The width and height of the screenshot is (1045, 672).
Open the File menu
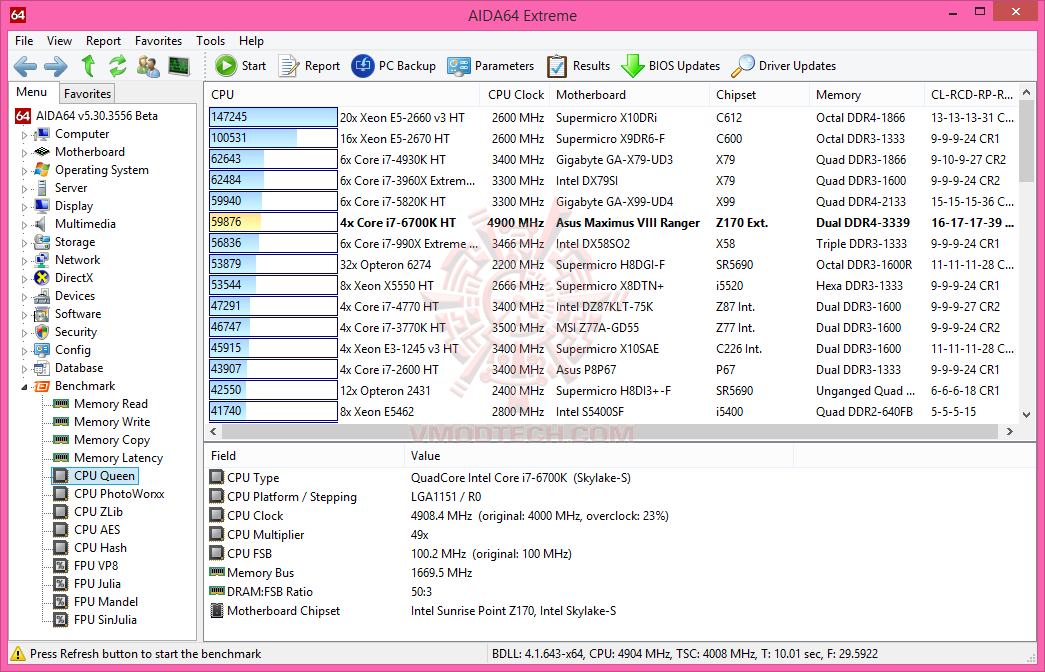click(x=24, y=41)
